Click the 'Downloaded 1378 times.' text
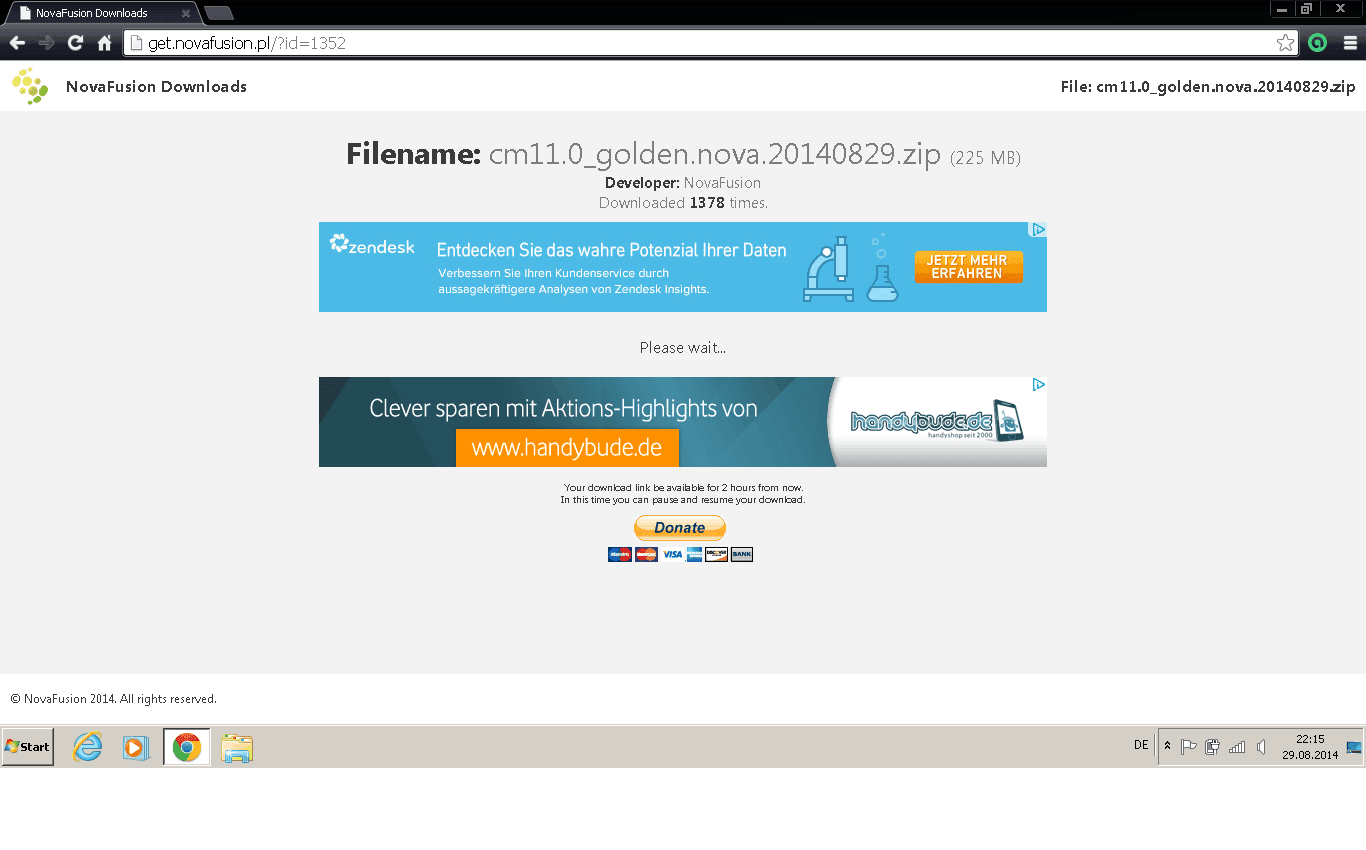 (x=683, y=203)
